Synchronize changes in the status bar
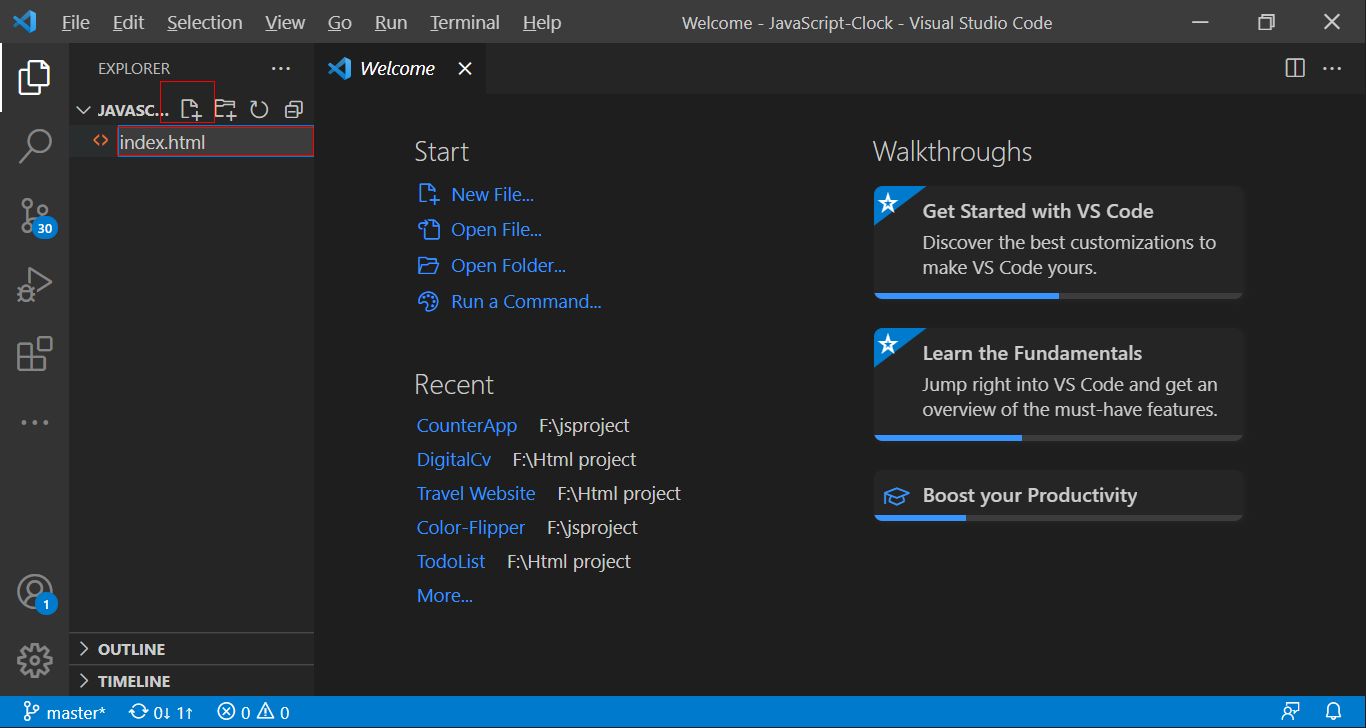This screenshot has height=728, width=1366. [161, 712]
